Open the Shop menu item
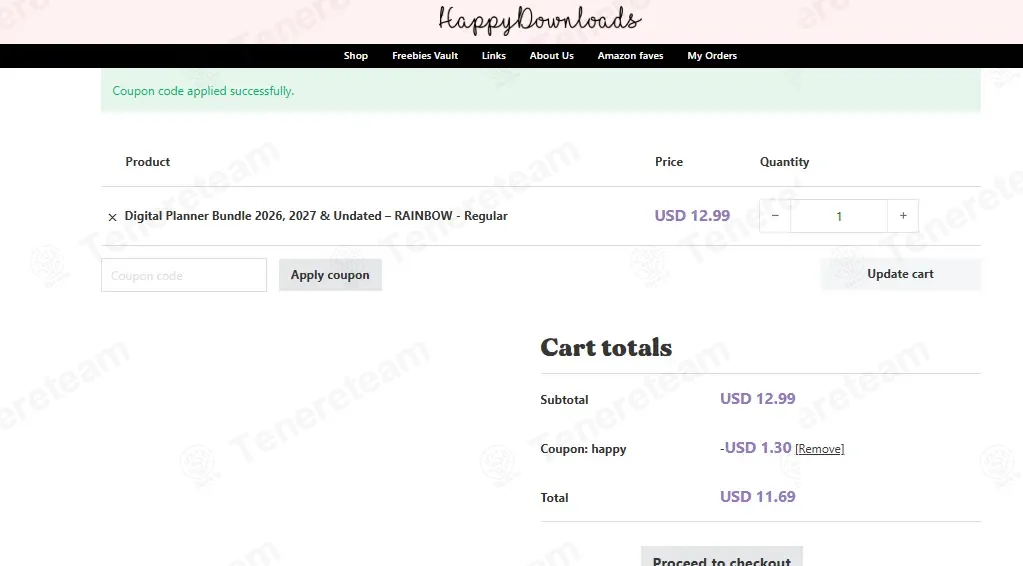The height and width of the screenshot is (566, 1023). [x=356, y=56]
